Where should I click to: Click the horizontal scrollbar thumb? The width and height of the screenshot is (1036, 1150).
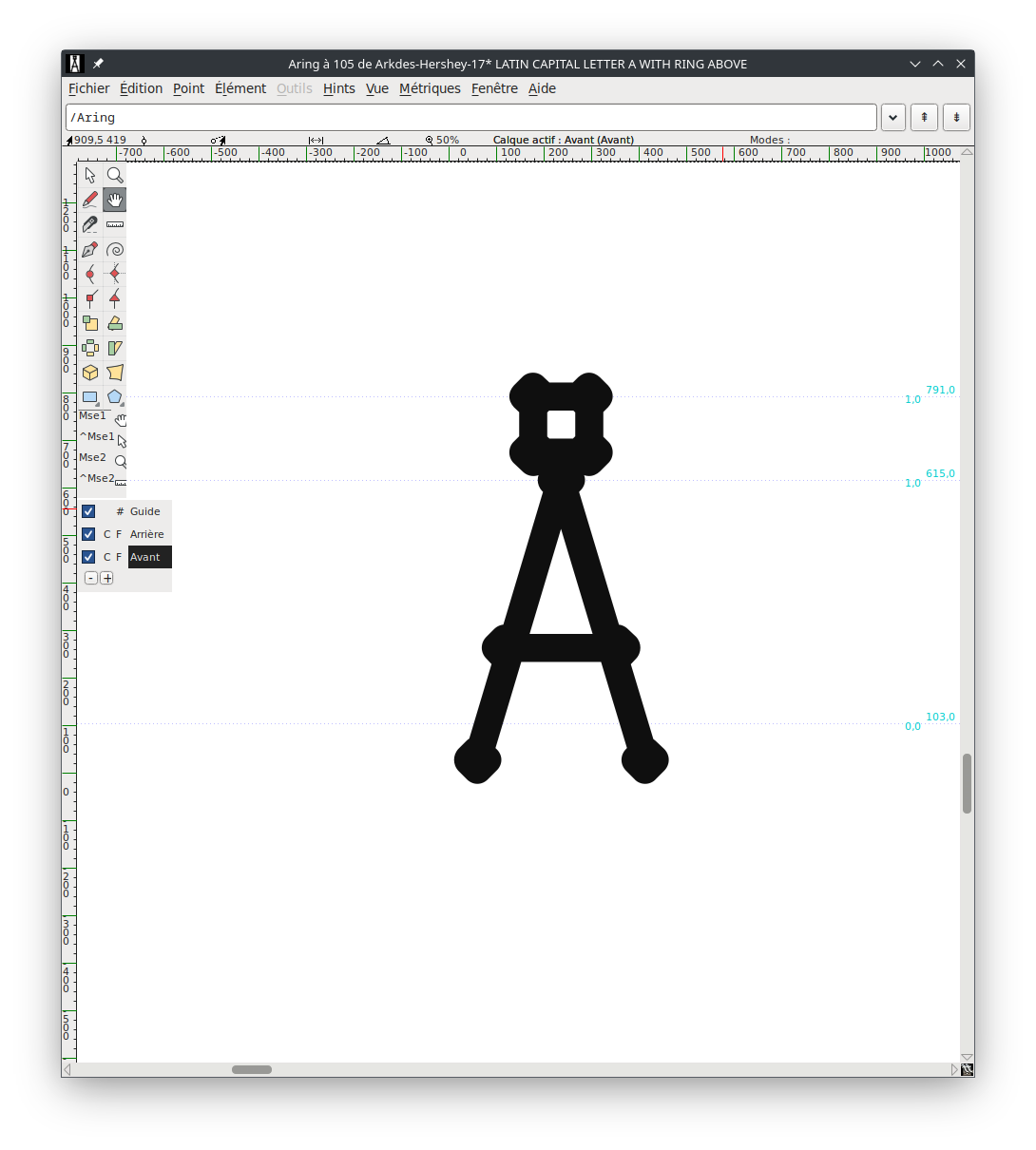(x=252, y=1069)
